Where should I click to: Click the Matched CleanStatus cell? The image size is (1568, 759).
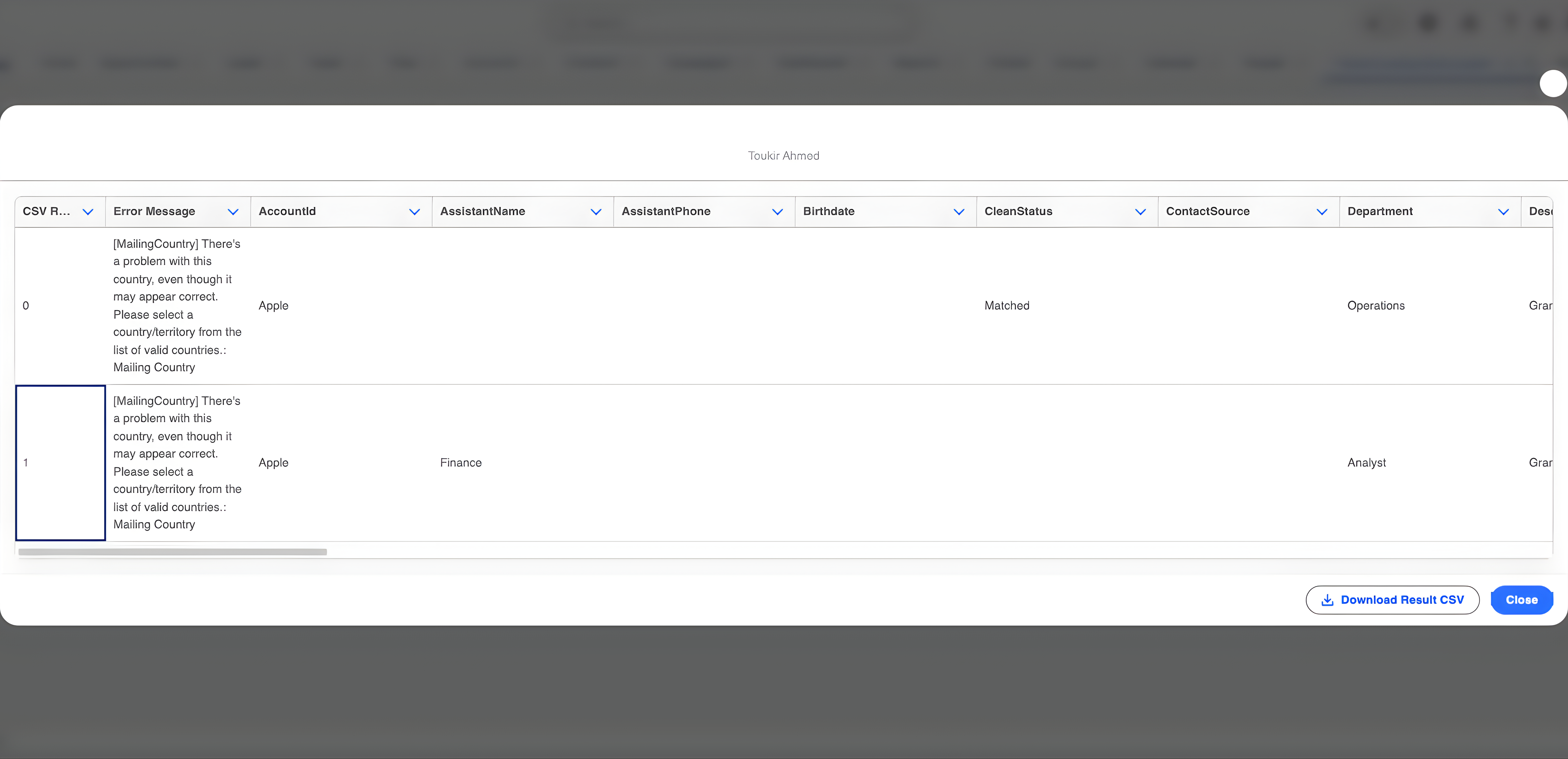click(1007, 306)
